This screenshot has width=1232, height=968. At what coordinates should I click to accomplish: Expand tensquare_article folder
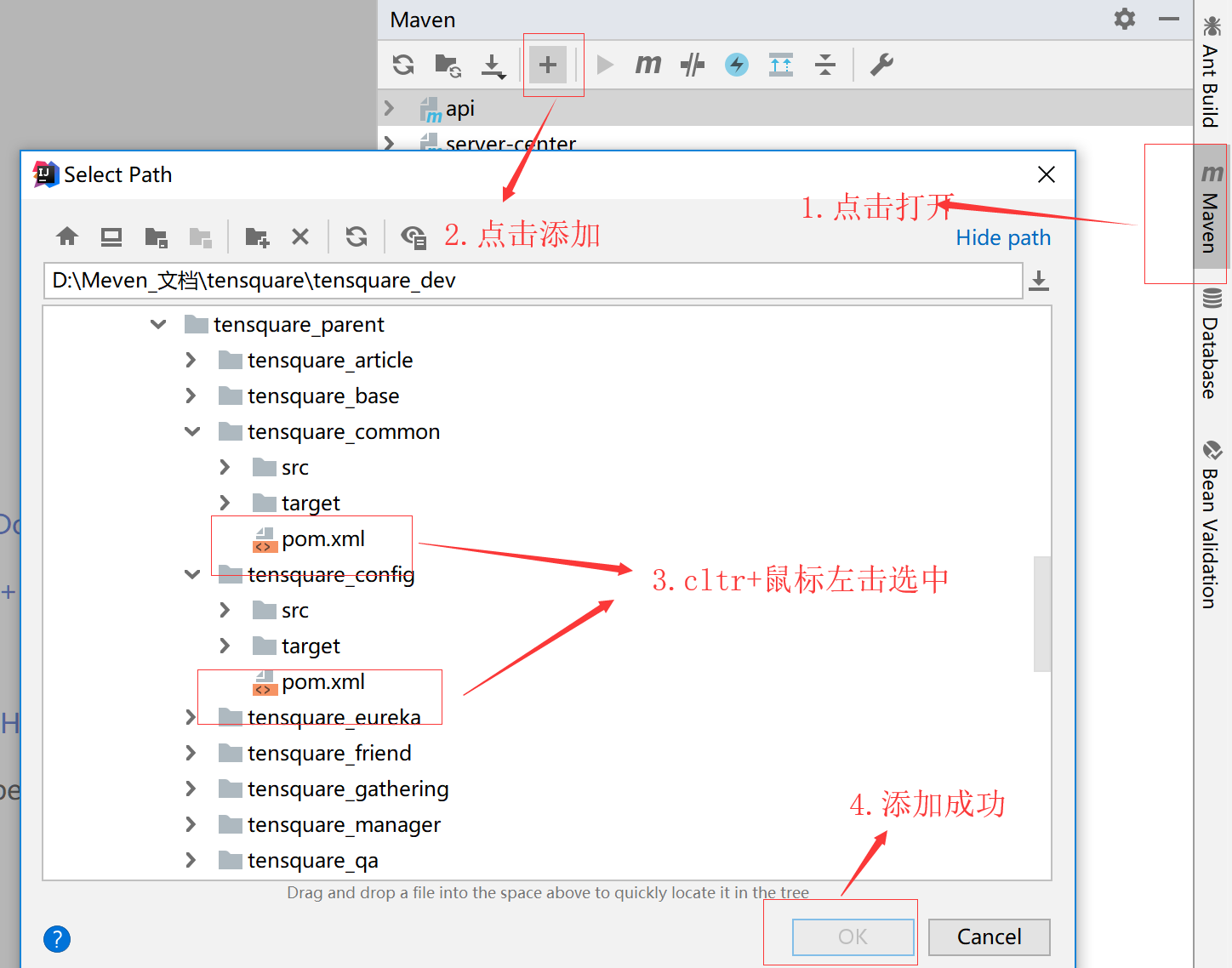[191, 360]
